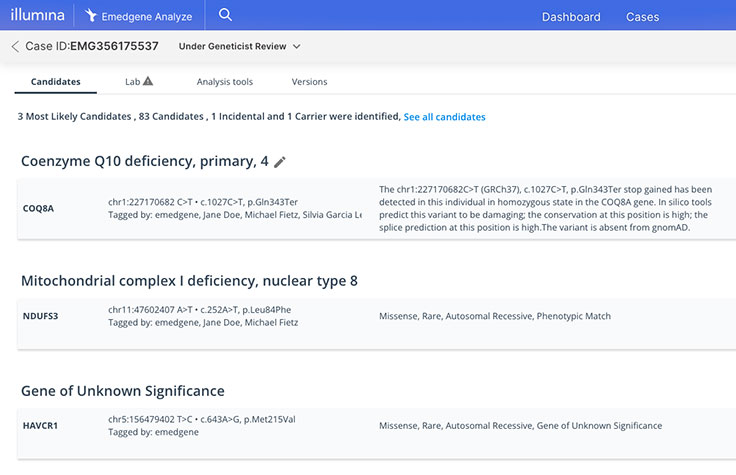Open the HAVCR1 gene candidate
The width and height of the screenshot is (736, 475).
pyautogui.click(x=42, y=426)
